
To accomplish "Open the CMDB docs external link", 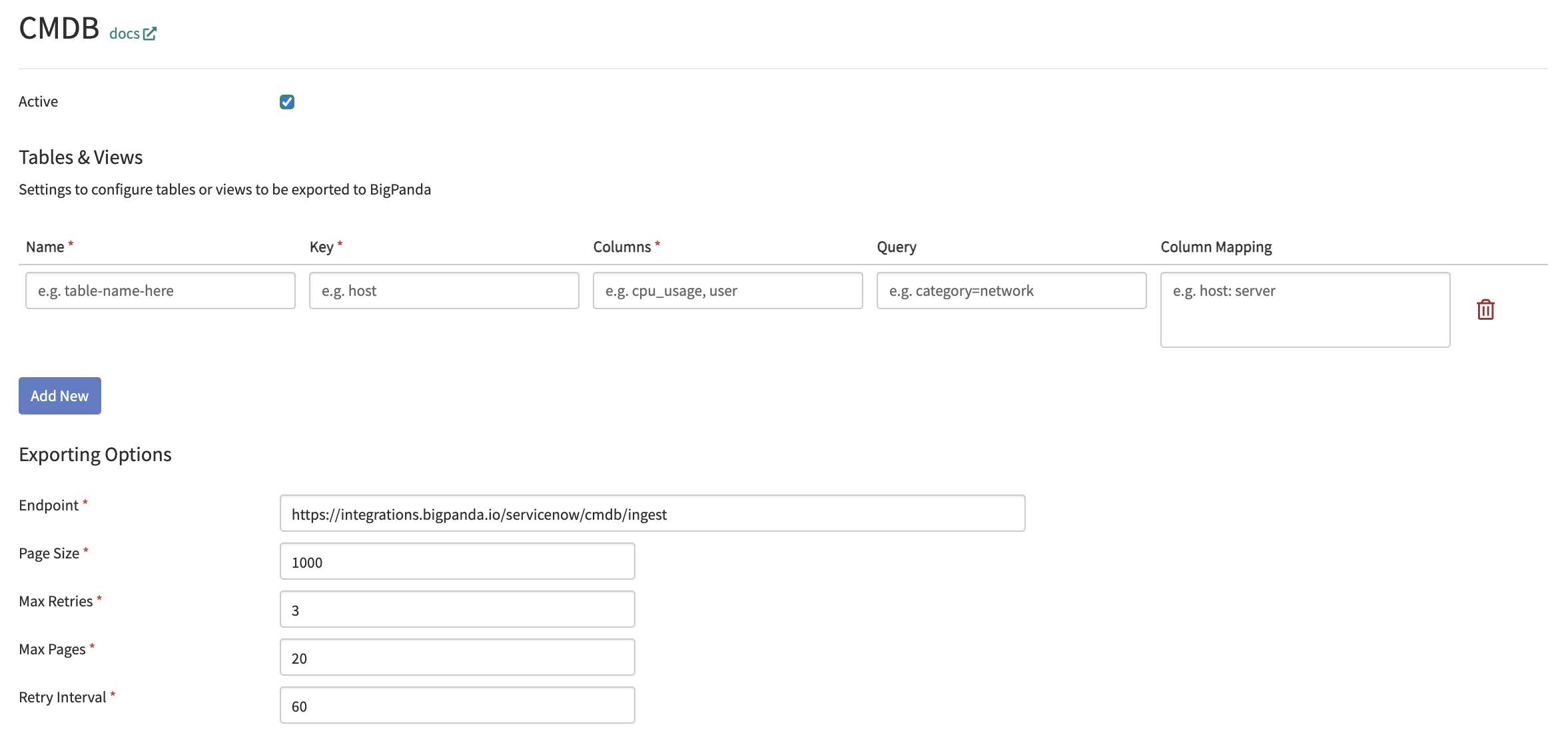I will coord(133,33).
